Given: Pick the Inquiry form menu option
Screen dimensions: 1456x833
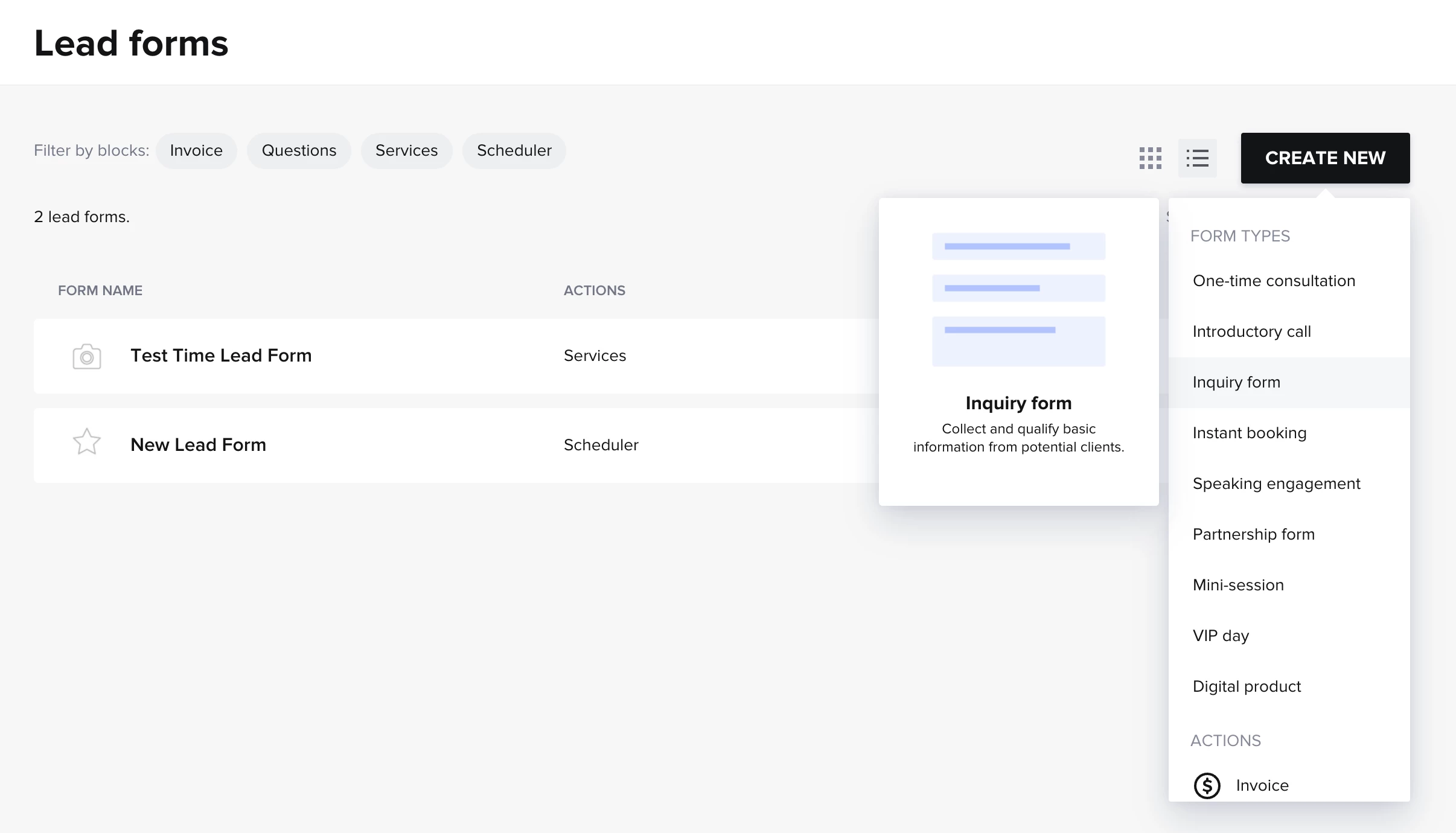Looking at the screenshot, I should pos(1236,382).
